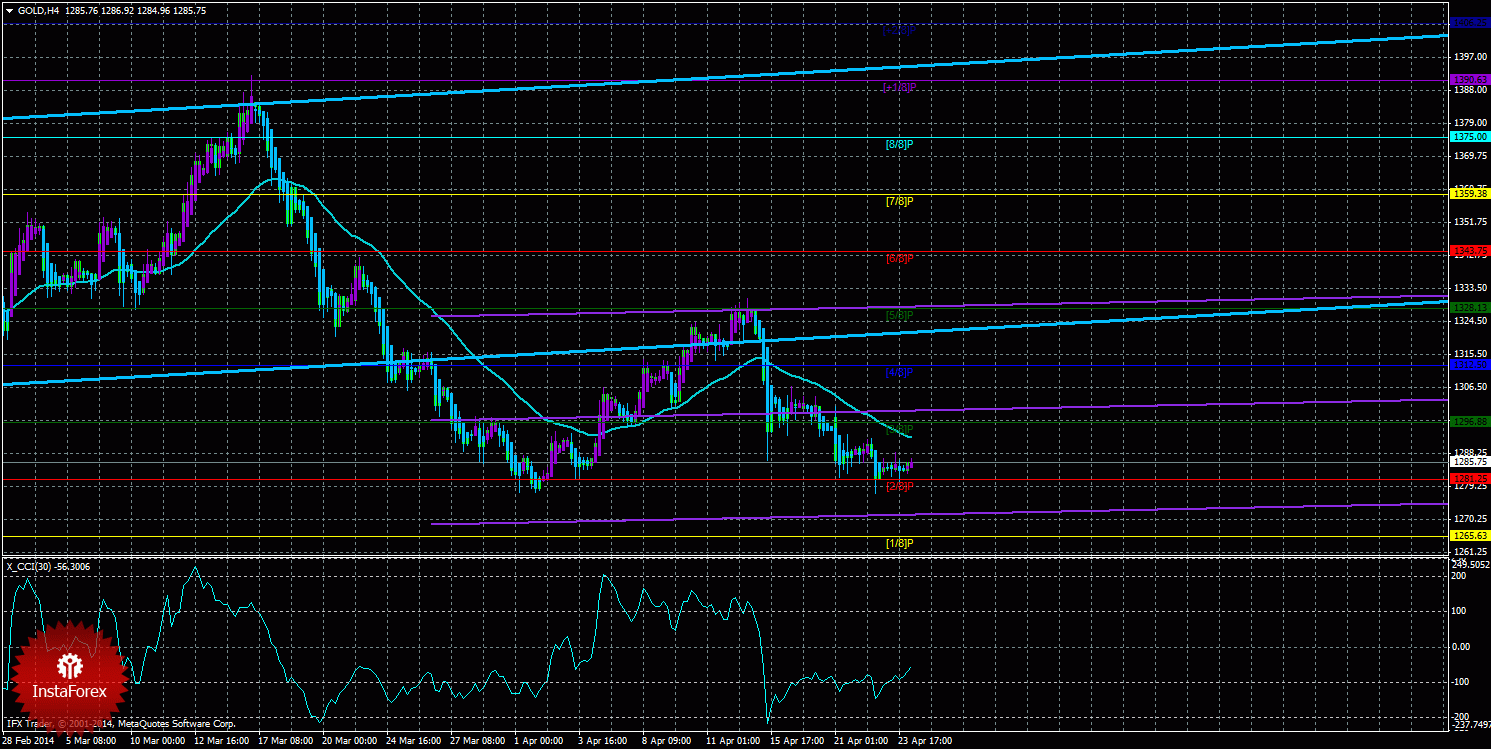The image size is (1491, 749).
Task: Click the 1285.75 current price marker
Action: pyautogui.click(x=1469, y=462)
